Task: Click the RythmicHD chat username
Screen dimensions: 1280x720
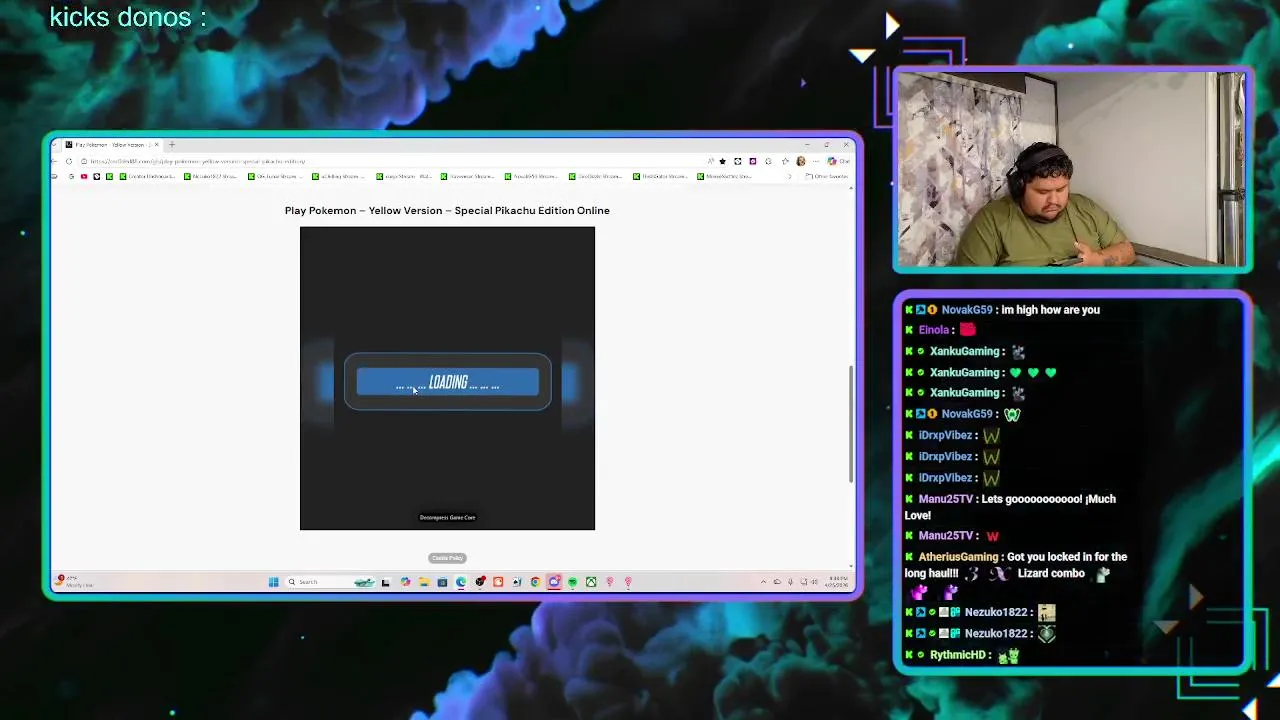Action: click(x=958, y=655)
